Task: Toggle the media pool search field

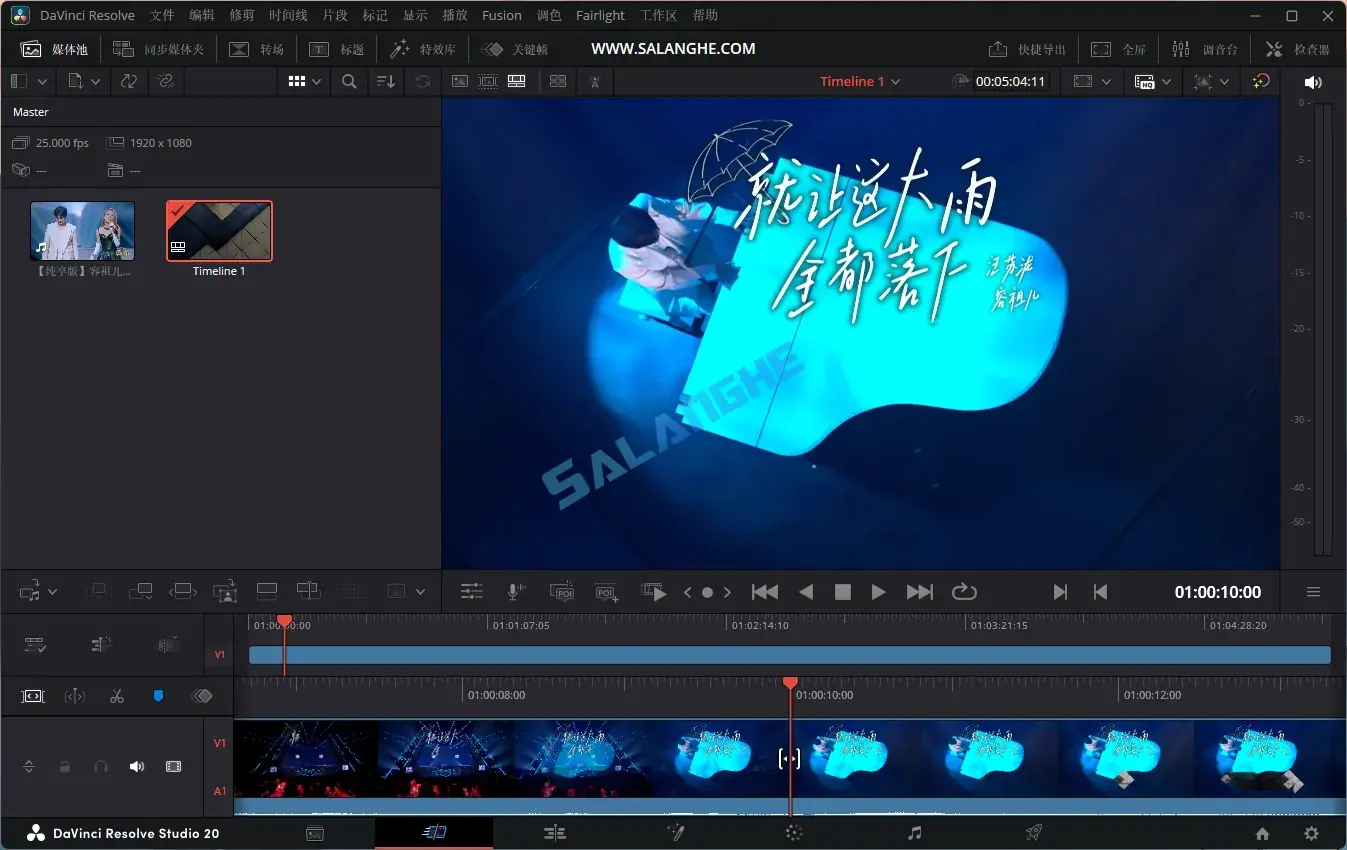Action: (348, 81)
